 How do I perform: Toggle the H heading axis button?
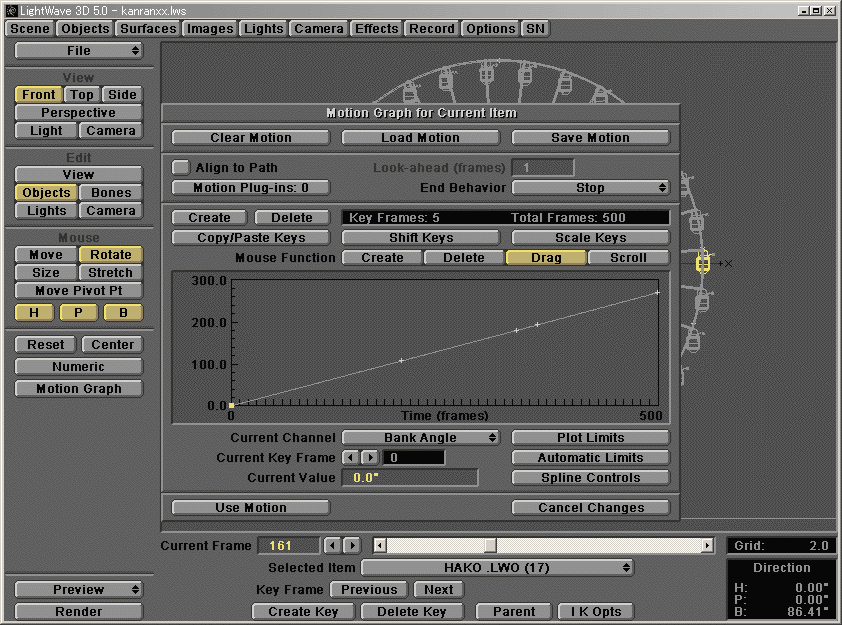[34, 312]
